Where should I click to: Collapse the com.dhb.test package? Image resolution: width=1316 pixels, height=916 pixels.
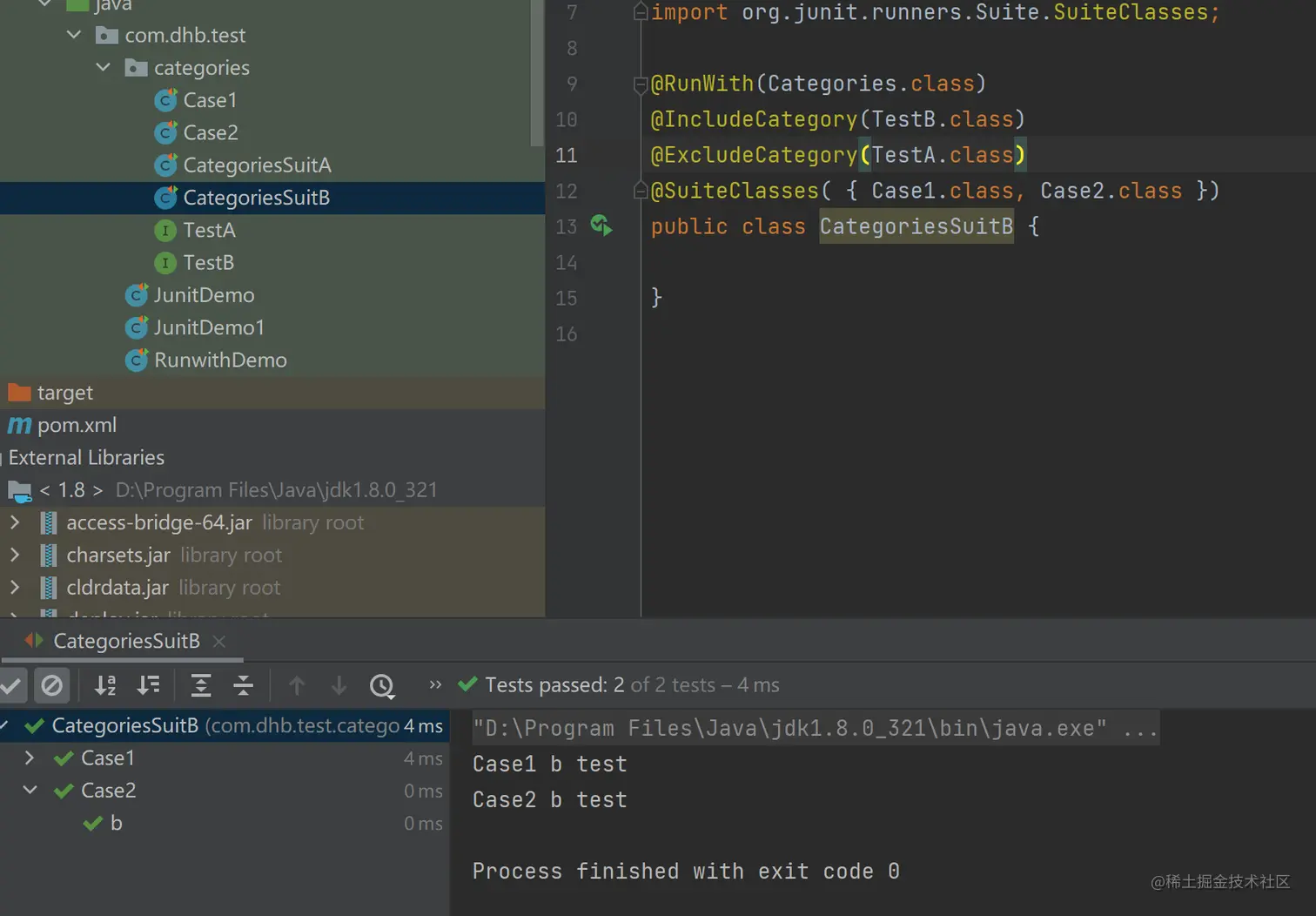click(74, 35)
